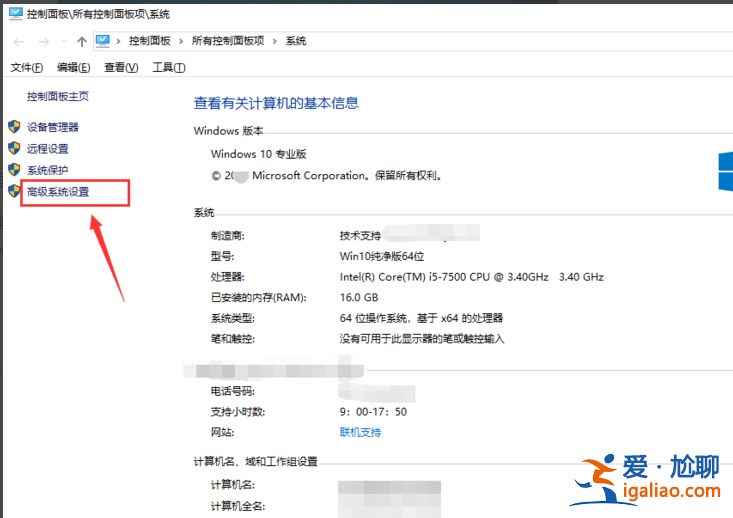Select the heading 查看有关计算机的基本信息

pos(276,103)
